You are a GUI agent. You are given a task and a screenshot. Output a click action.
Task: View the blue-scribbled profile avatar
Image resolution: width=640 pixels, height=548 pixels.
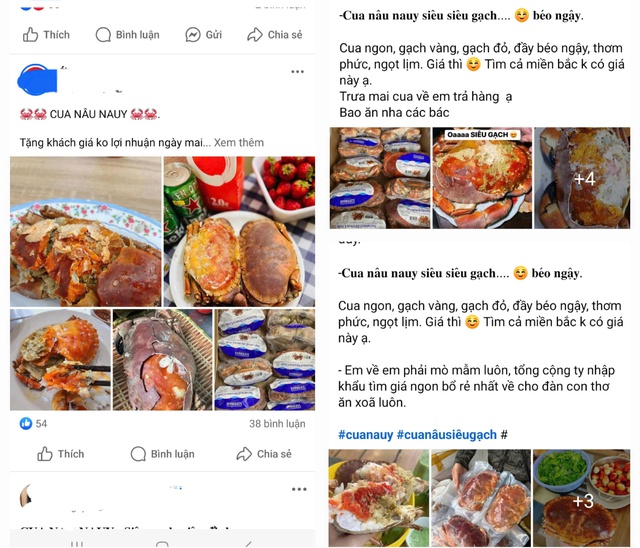[38, 80]
